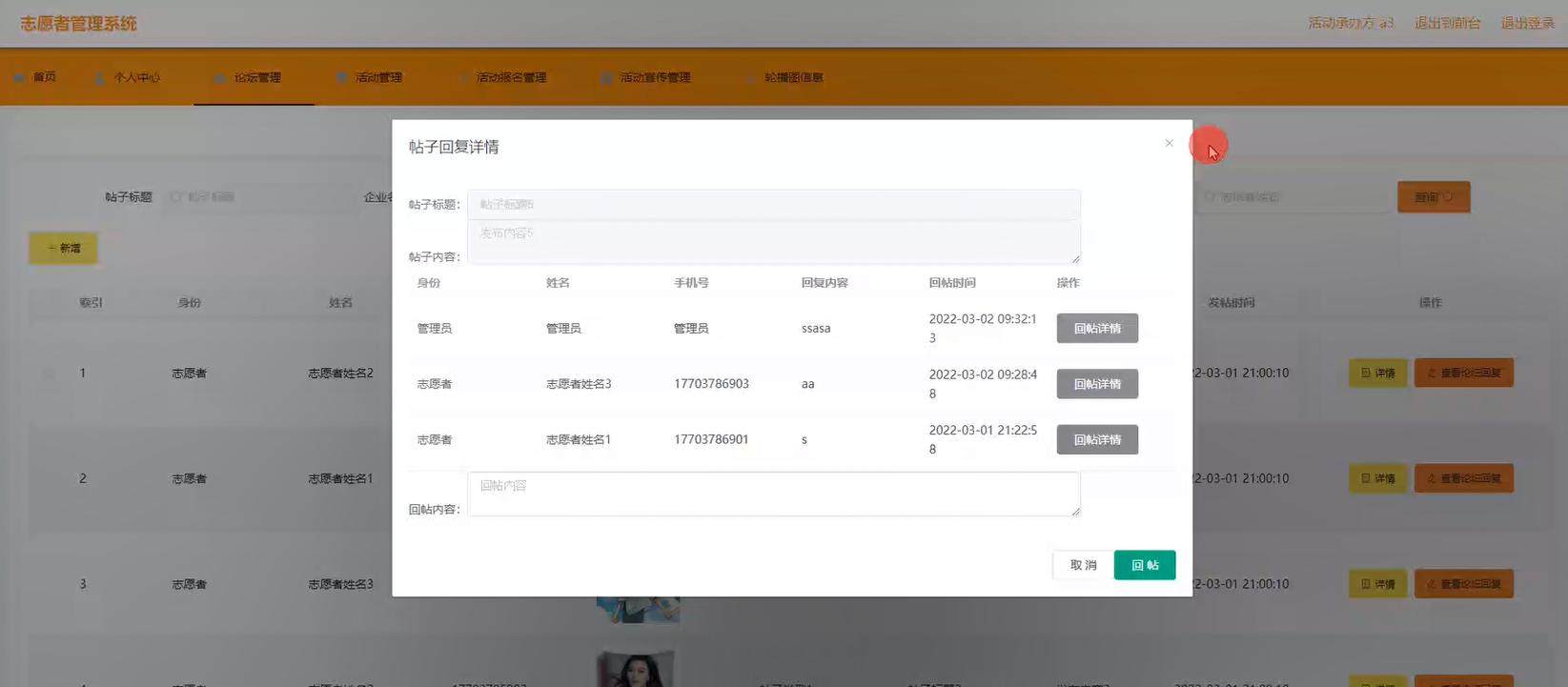Screen dimensions: 1568x687
Task: Click 查看论坛回复 button for row 2
Action: (1463, 478)
